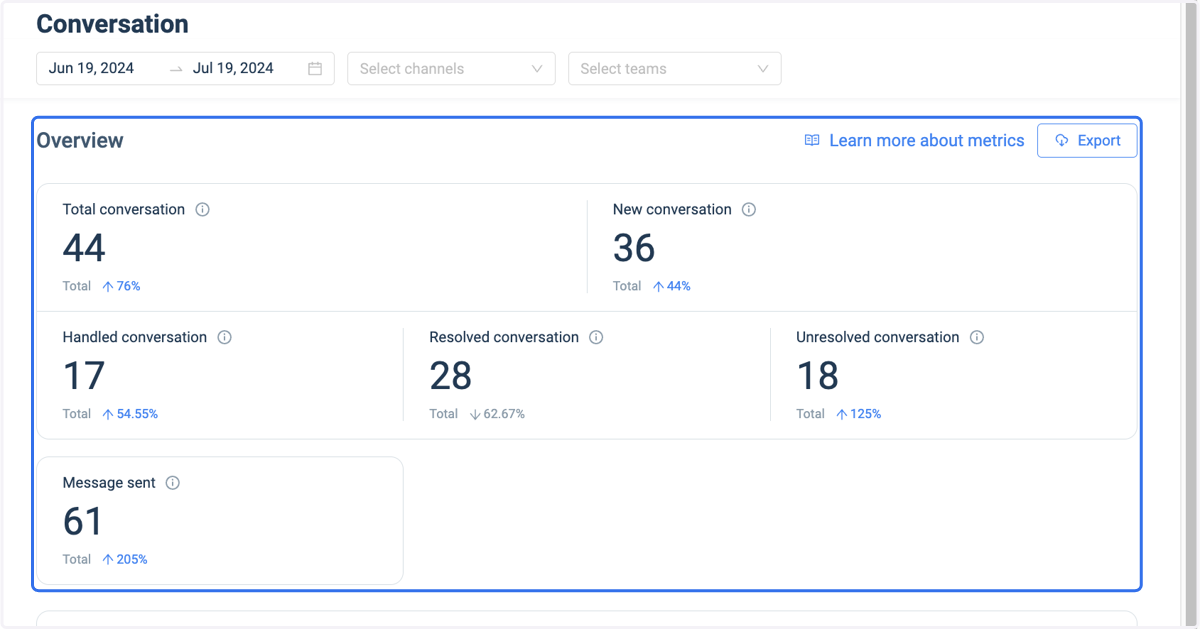The width and height of the screenshot is (1200, 629).
Task: Click the Unresolved conversation value 18
Action: pos(817,376)
